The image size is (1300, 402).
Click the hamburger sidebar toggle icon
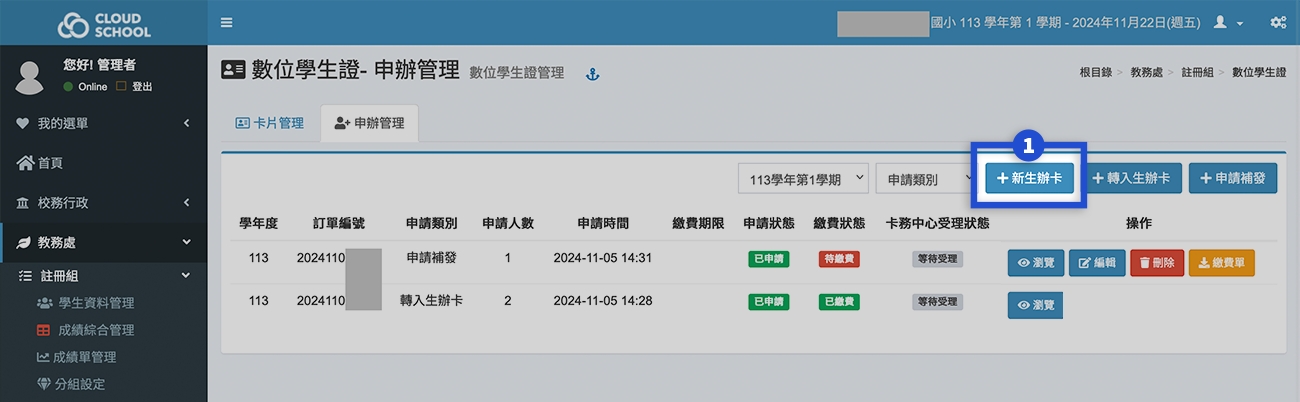[x=227, y=22]
